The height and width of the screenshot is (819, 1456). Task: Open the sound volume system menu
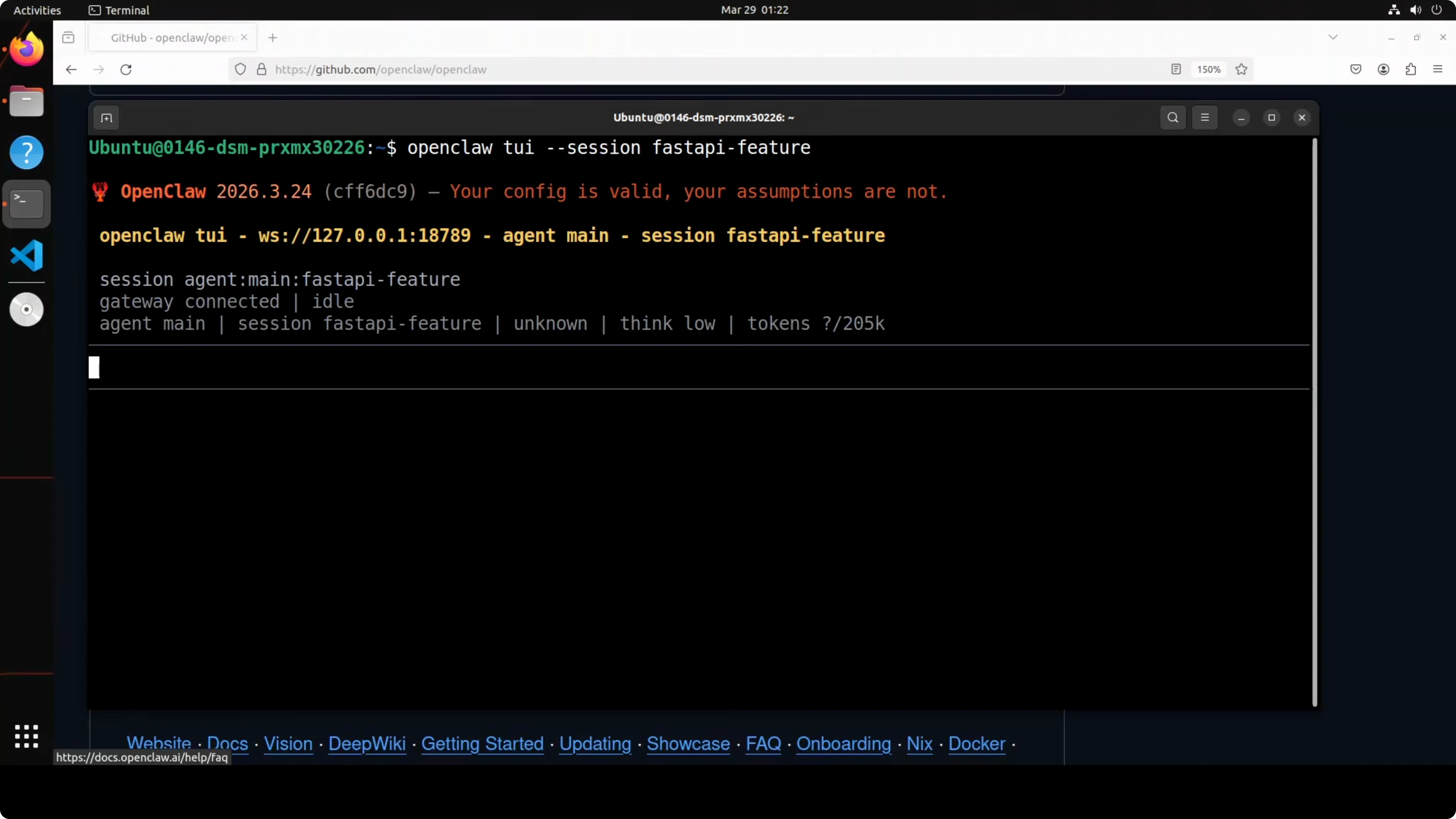1415,9
